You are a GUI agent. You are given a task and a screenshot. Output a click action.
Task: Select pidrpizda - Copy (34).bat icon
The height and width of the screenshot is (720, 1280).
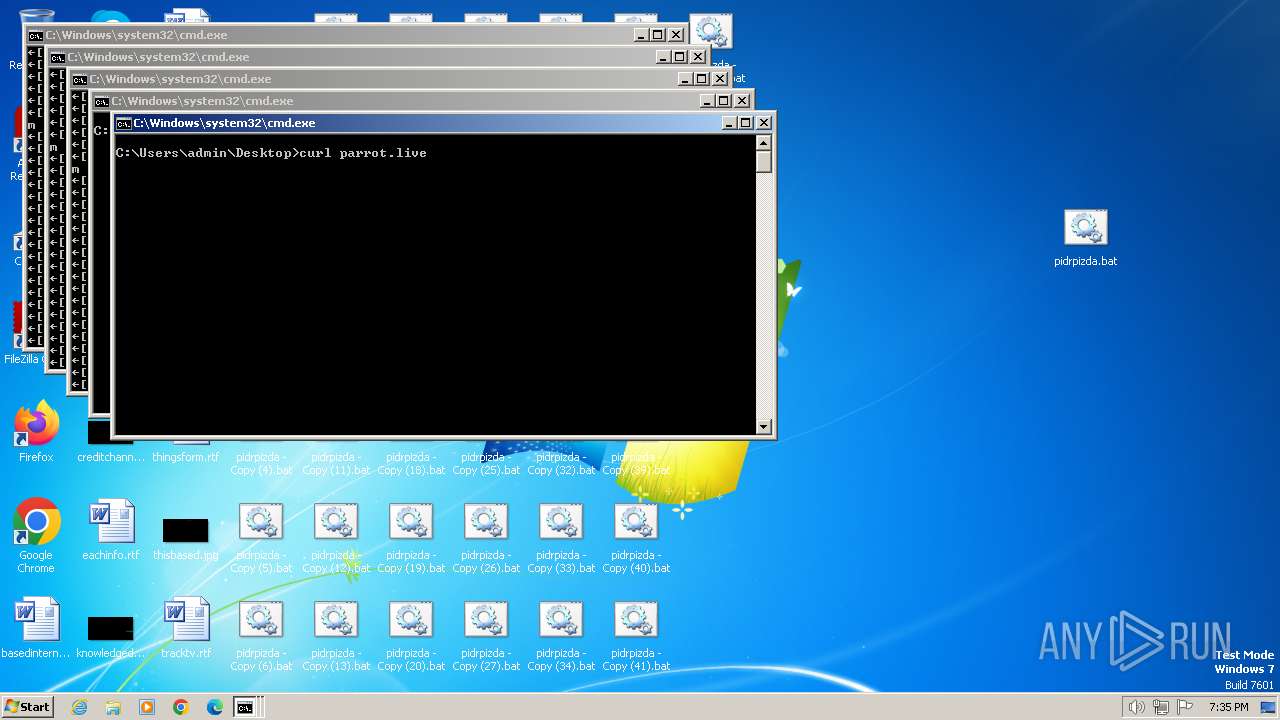[x=561, y=636]
